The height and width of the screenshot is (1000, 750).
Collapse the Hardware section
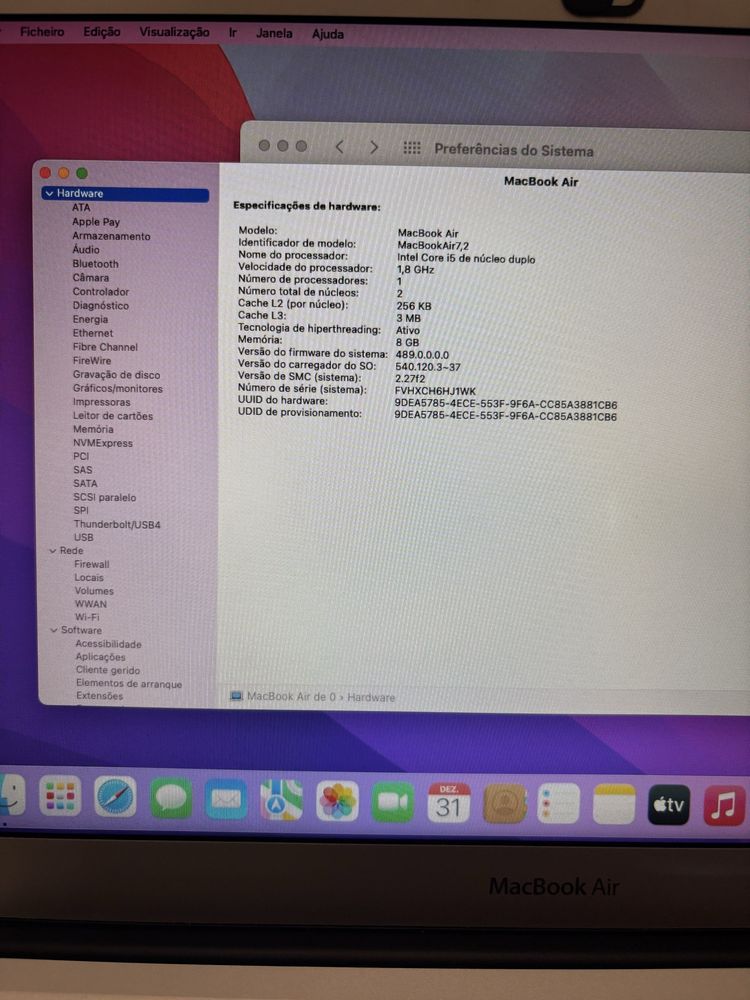click(50, 193)
